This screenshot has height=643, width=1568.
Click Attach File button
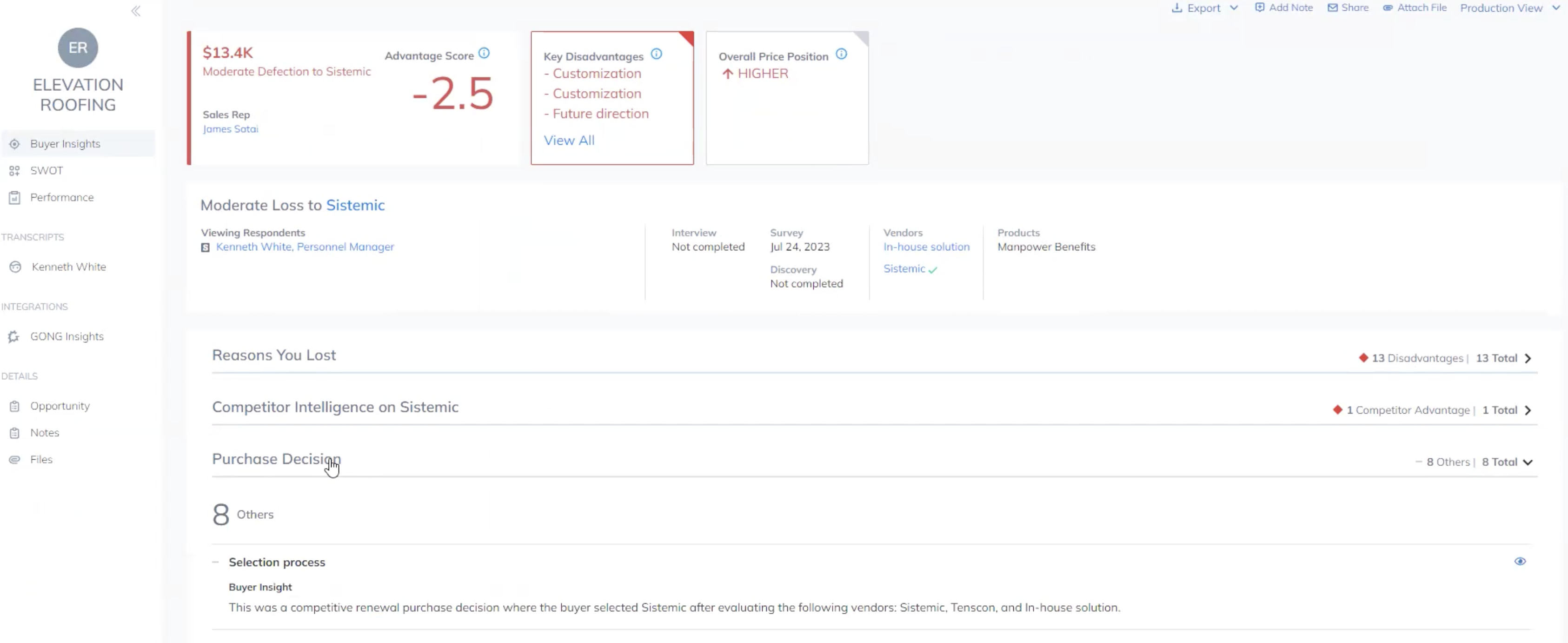(x=1415, y=7)
